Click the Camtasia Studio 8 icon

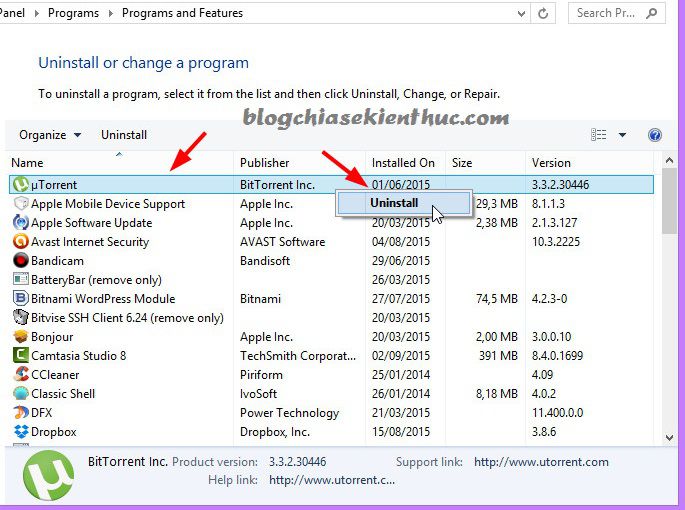tap(21, 355)
